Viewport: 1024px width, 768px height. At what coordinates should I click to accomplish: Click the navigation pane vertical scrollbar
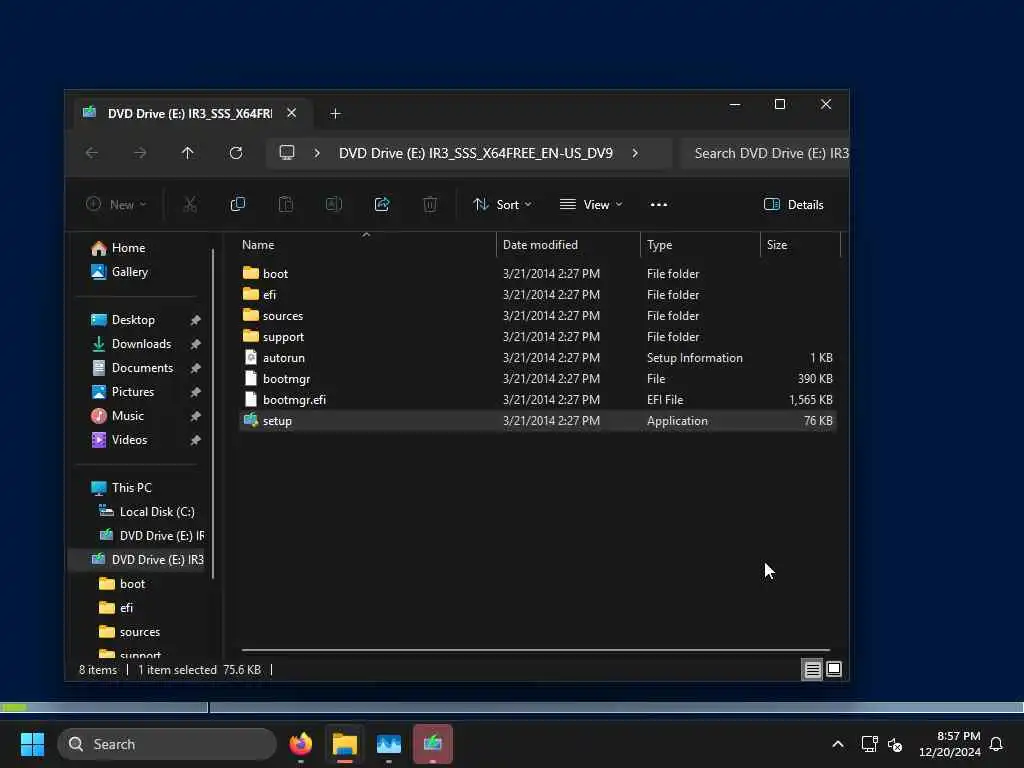213,414
